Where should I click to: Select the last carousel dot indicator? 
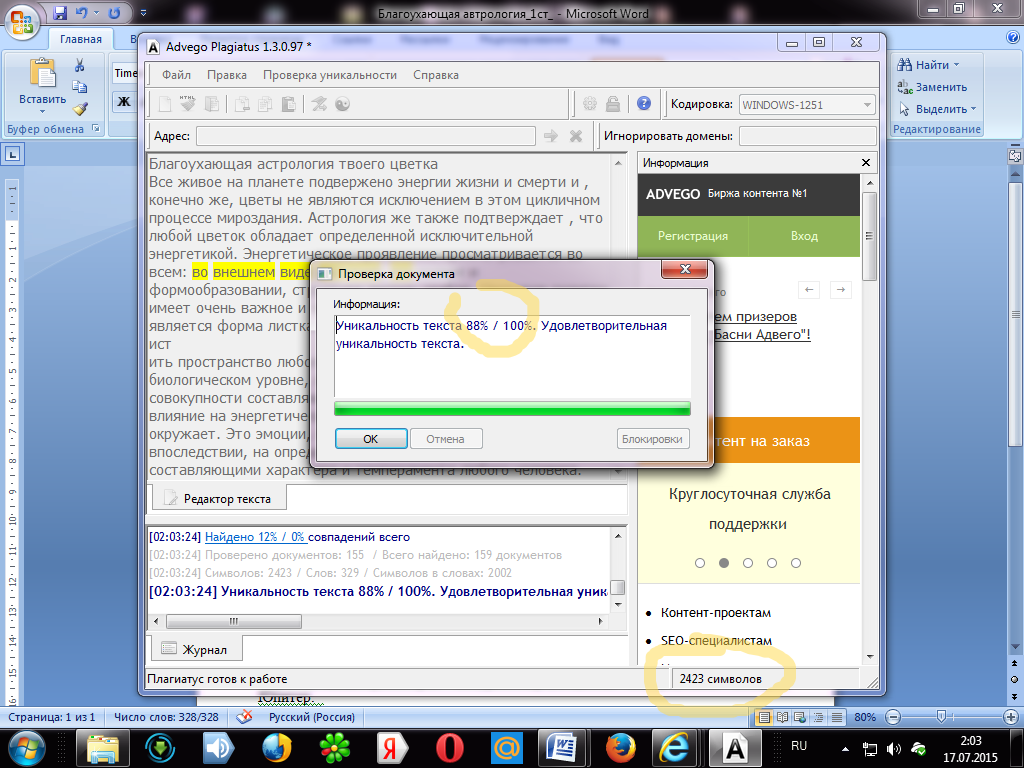tap(796, 563)
